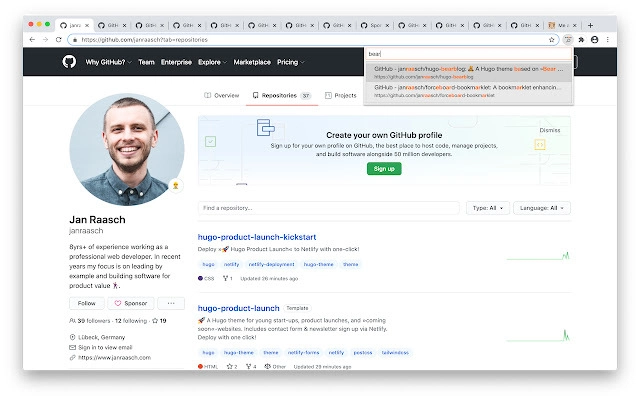Viewport: 640px width, 400px height.
Task: Bookmark this page with the star icon
Action: coord(551,40)
